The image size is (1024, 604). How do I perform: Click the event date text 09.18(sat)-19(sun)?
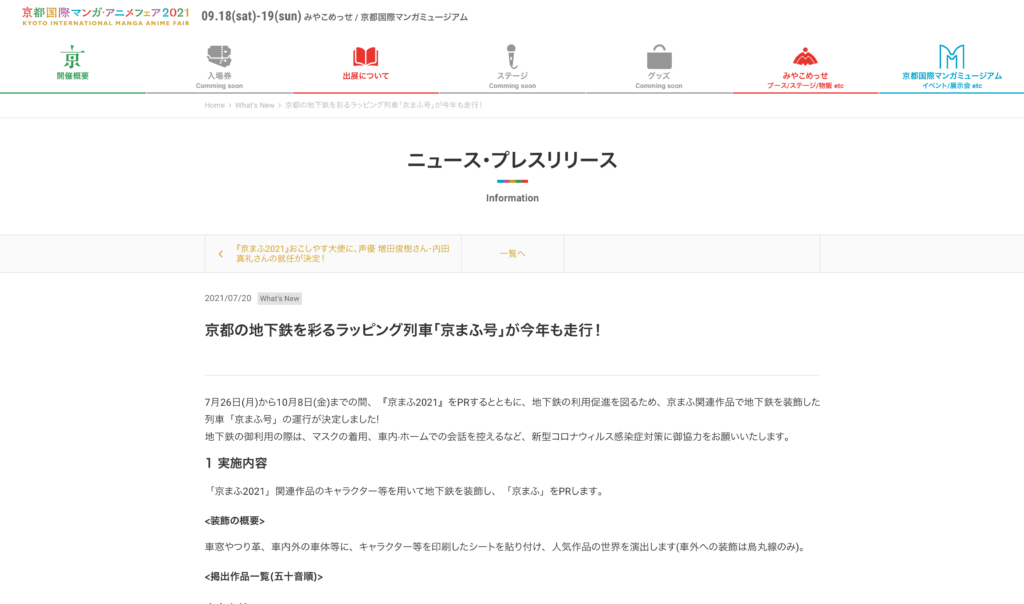[251, 16]
